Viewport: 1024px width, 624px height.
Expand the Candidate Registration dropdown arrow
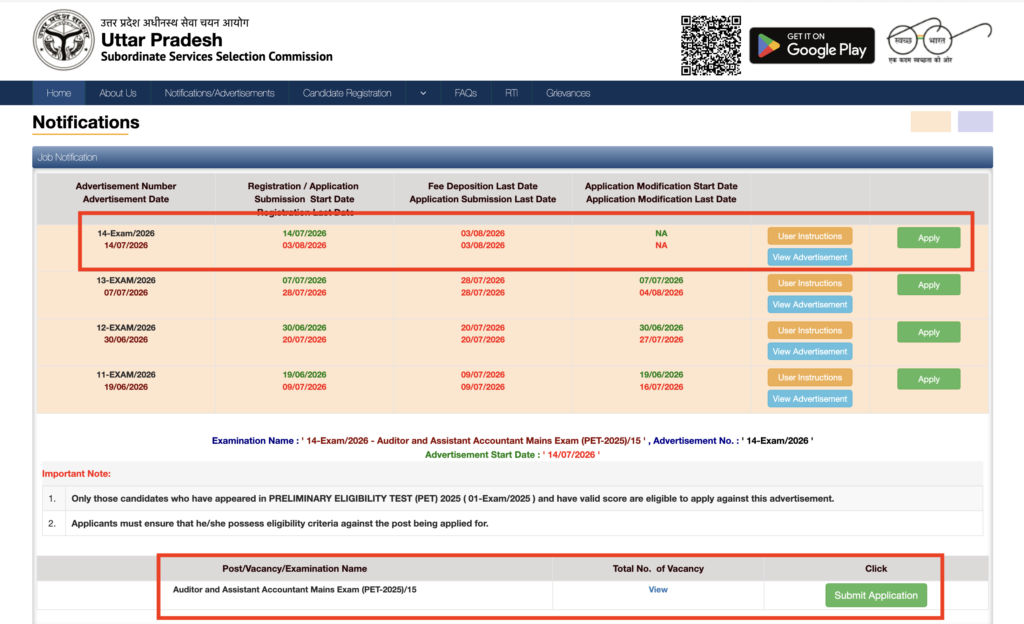click(x=423, y=93)
